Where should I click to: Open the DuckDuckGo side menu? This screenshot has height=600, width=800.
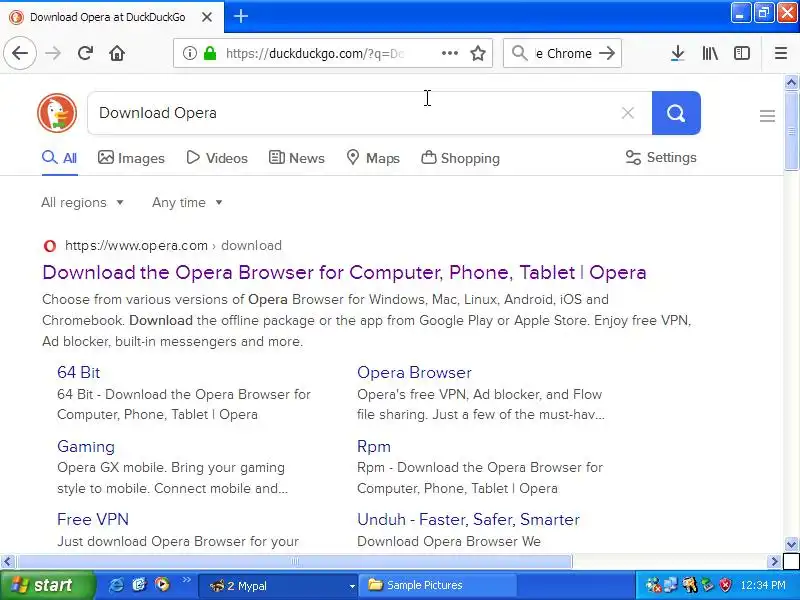[x=767, y=116]
